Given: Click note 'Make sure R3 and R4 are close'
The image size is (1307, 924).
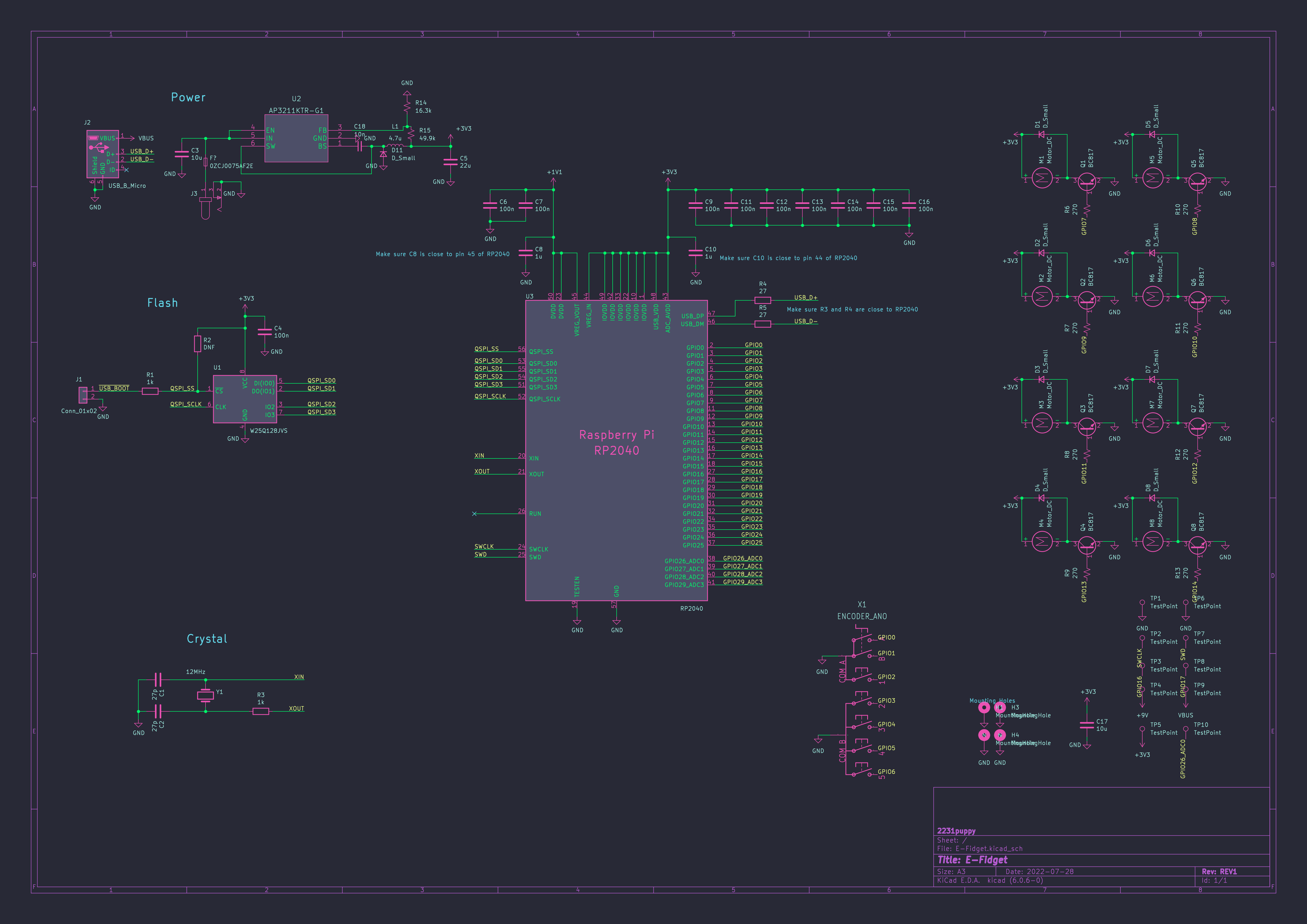Looking at the screenshot, I should click(852, 309).
